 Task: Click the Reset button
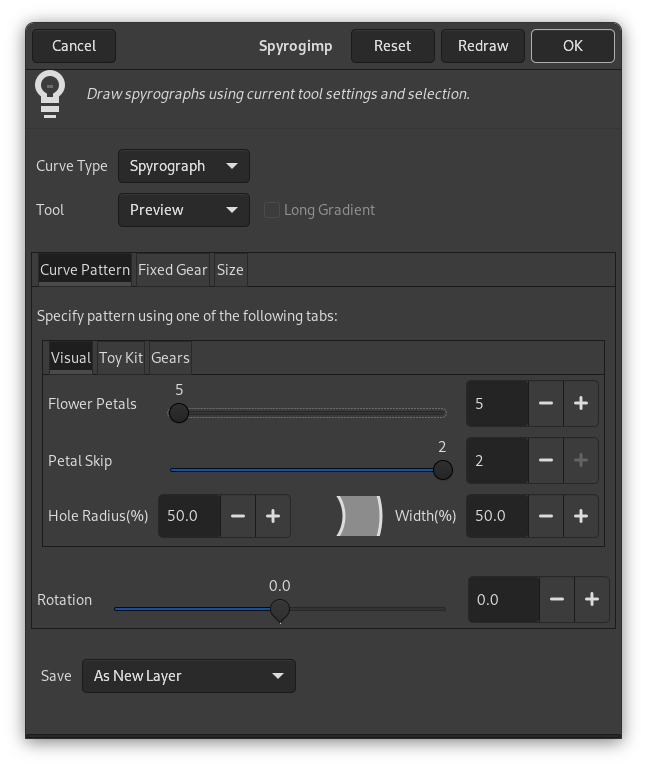click(x=392, y=46)
